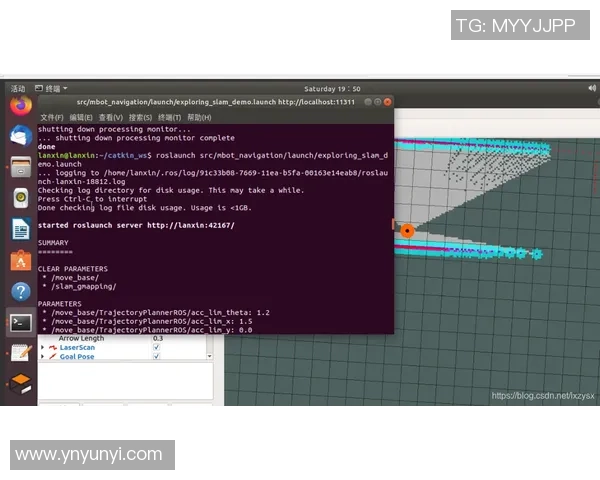This screenshot has height=480, width=600.
Task: Open the Help icon in dock
Action: [x=20, y=291]
